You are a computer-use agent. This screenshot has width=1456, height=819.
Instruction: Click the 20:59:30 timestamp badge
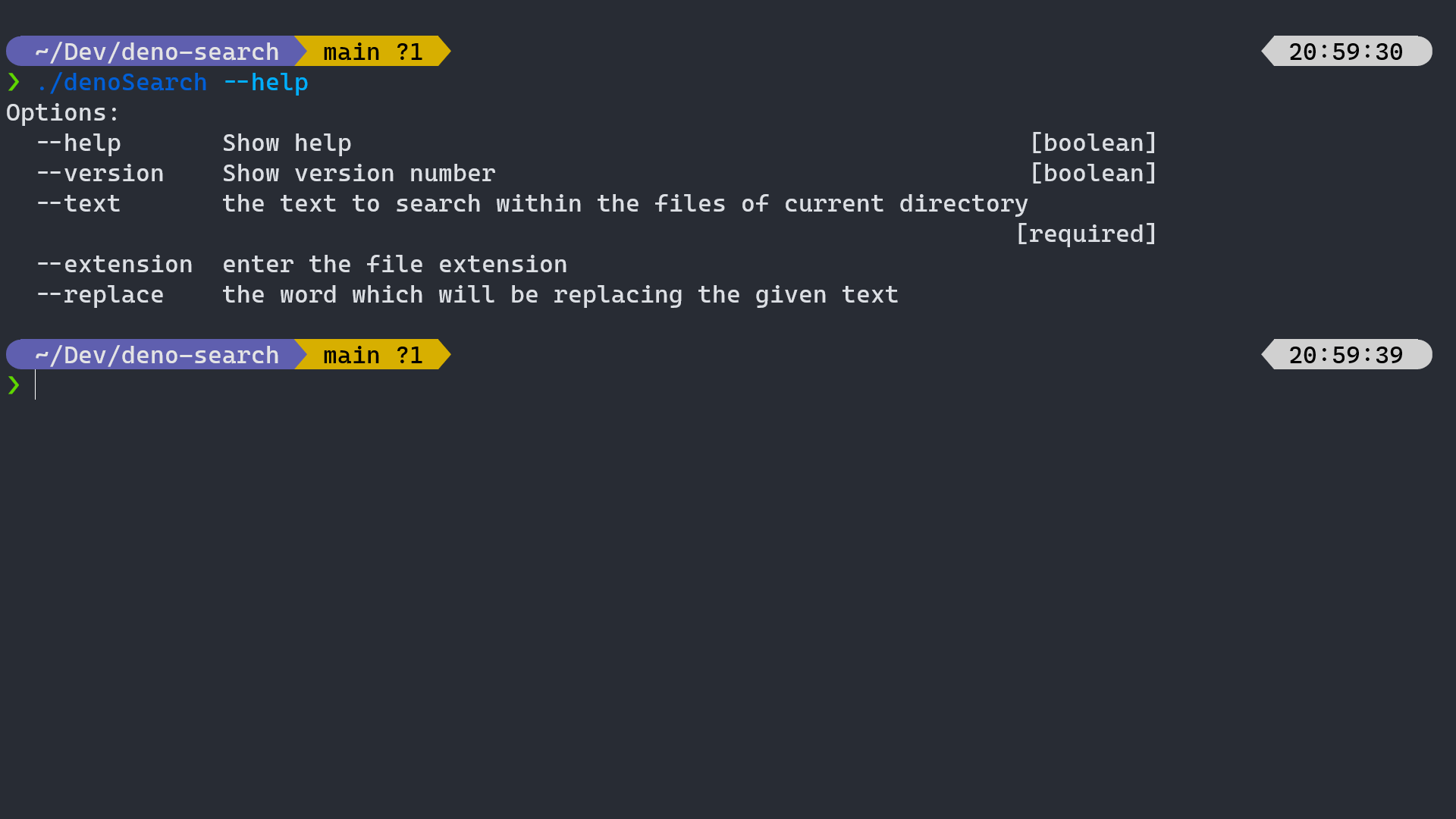[1346, 52]
